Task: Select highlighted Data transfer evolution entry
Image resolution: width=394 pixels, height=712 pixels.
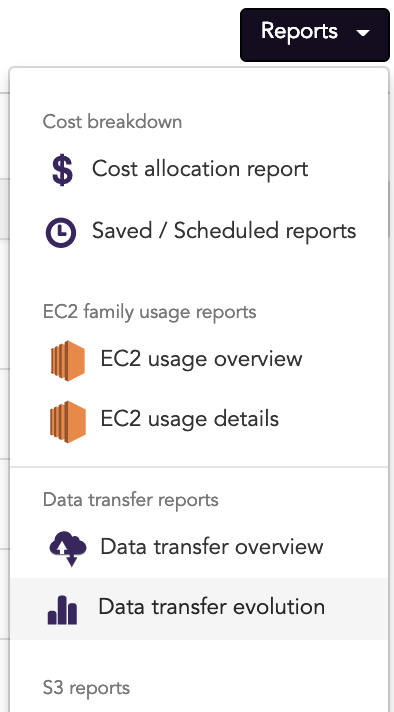Action: pos(200,609)
